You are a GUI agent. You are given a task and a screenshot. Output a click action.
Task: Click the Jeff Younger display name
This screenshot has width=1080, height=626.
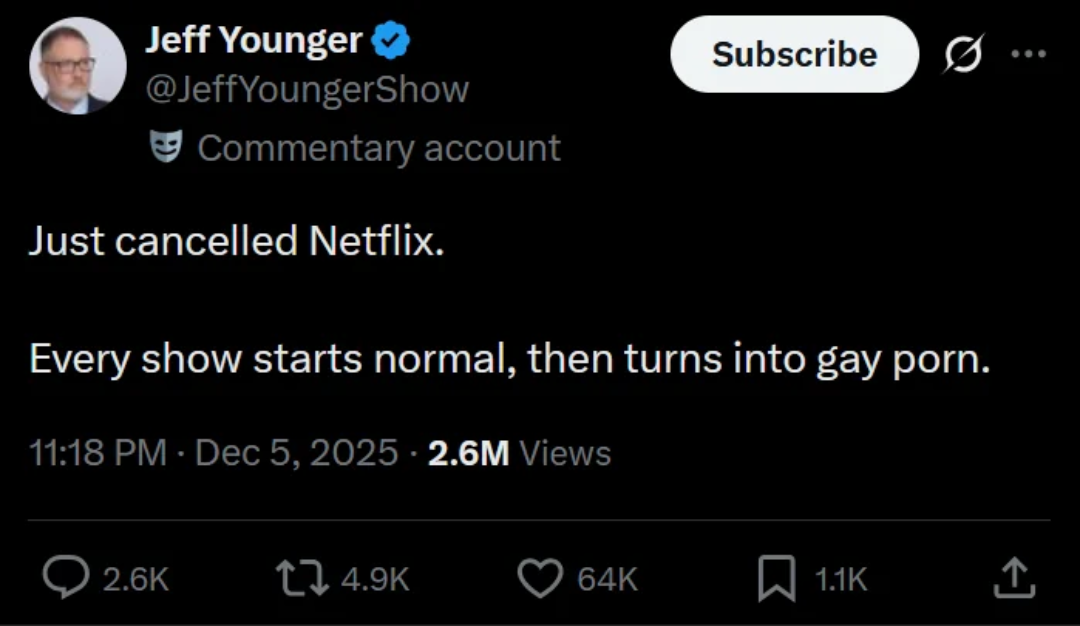(x=253, y=41)
